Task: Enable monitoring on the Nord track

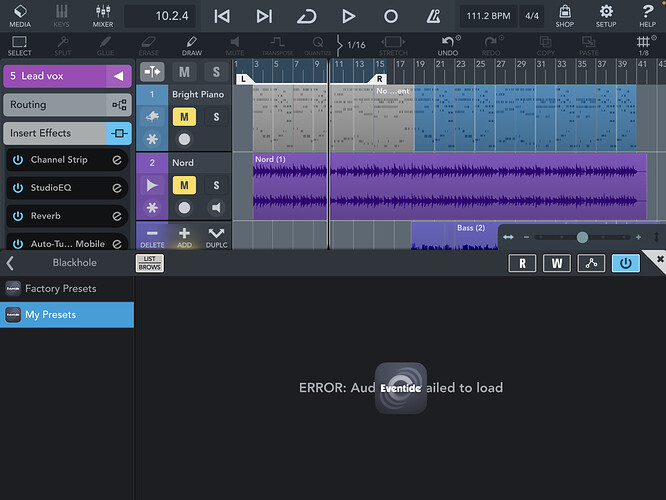Action: 216,207
